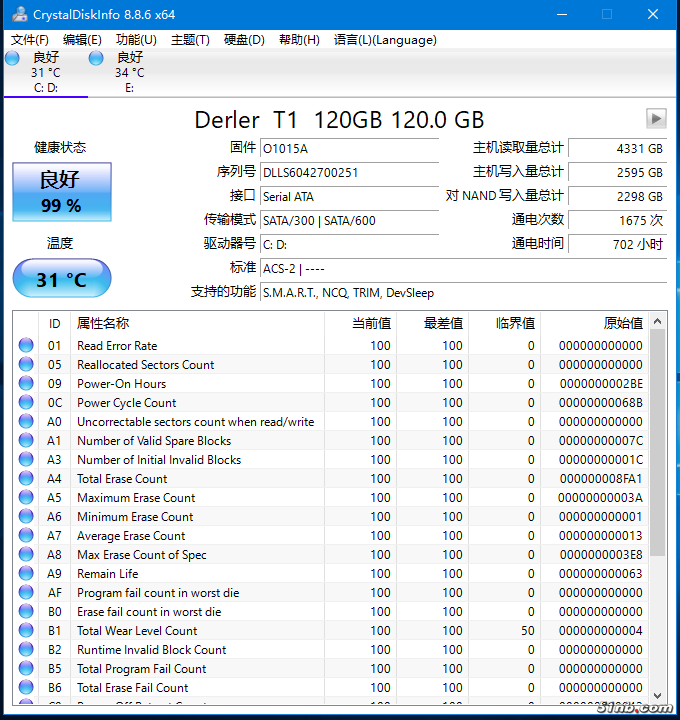Click the 属性名称 column header
This screenshot has width=680, height=720.
(x=103, y=323)
